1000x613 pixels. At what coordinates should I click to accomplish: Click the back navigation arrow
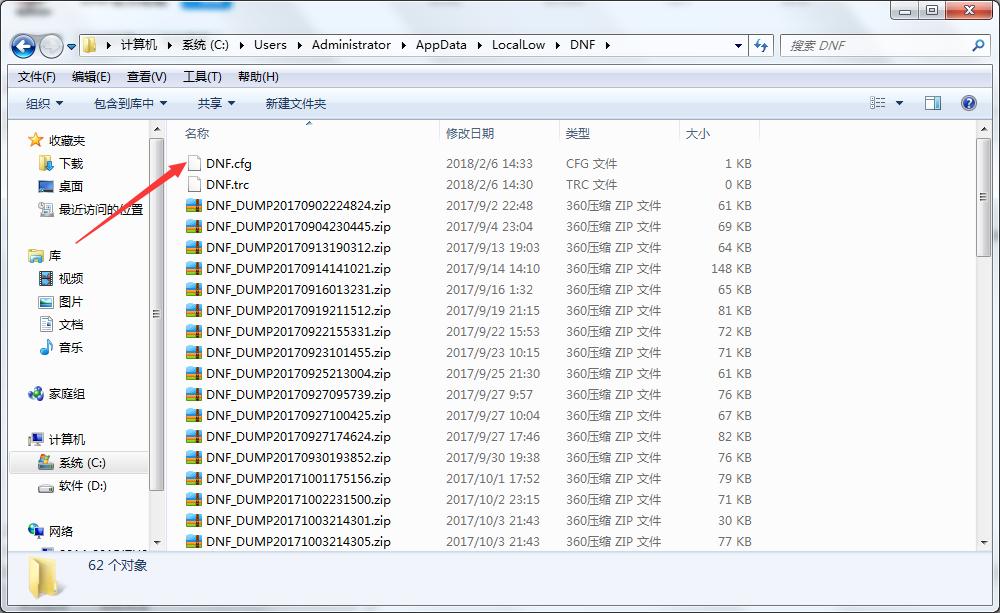coord(22,45)
